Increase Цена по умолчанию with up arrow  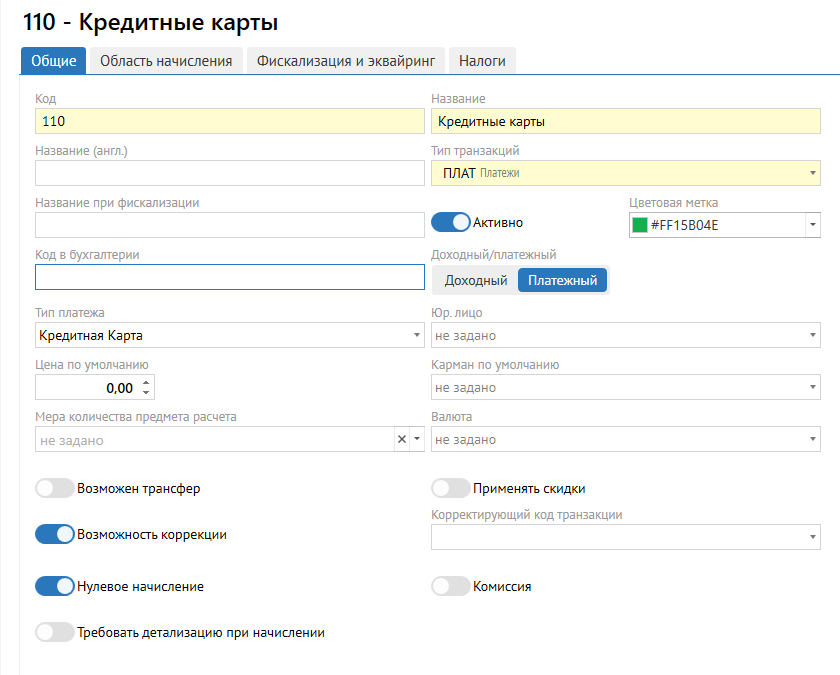coord(146,383)
